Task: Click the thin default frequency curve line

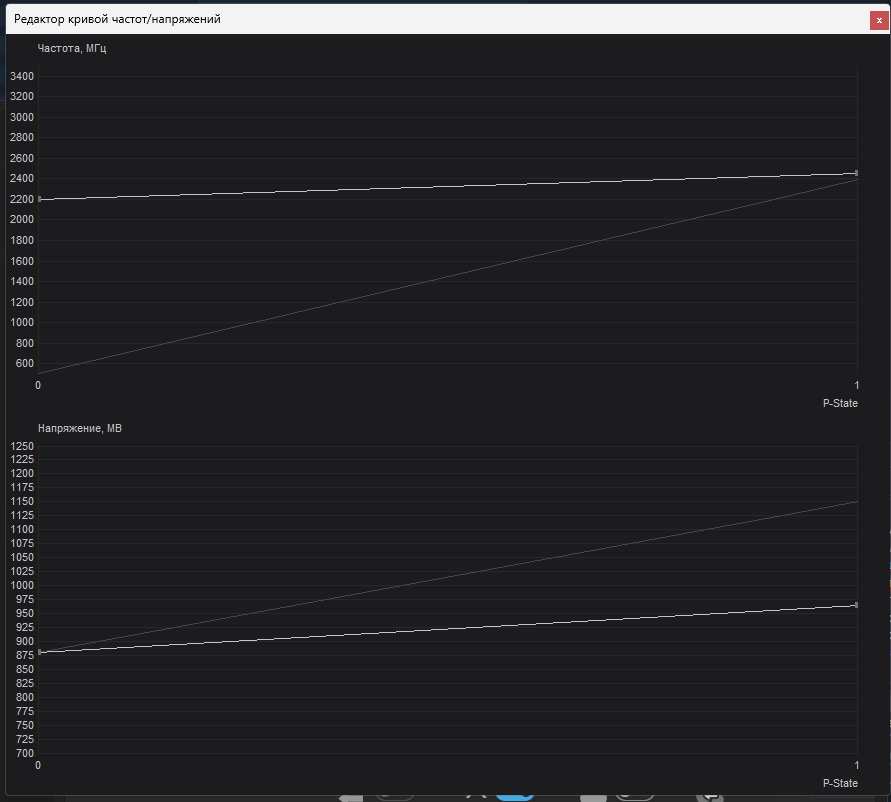Action: pos(448,276)
